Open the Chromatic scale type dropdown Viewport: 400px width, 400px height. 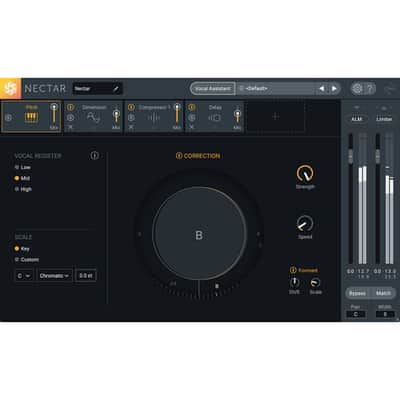54,276
